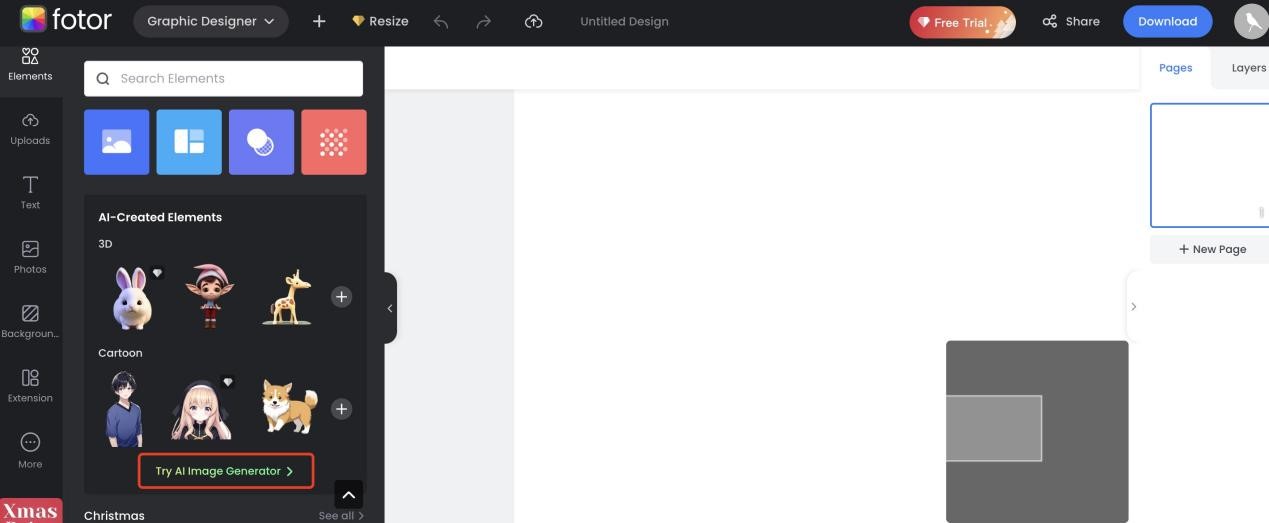Start the Free Trial
This screenshot has height=523, width=1269.
pyautogui.click(x=962, y=22)
